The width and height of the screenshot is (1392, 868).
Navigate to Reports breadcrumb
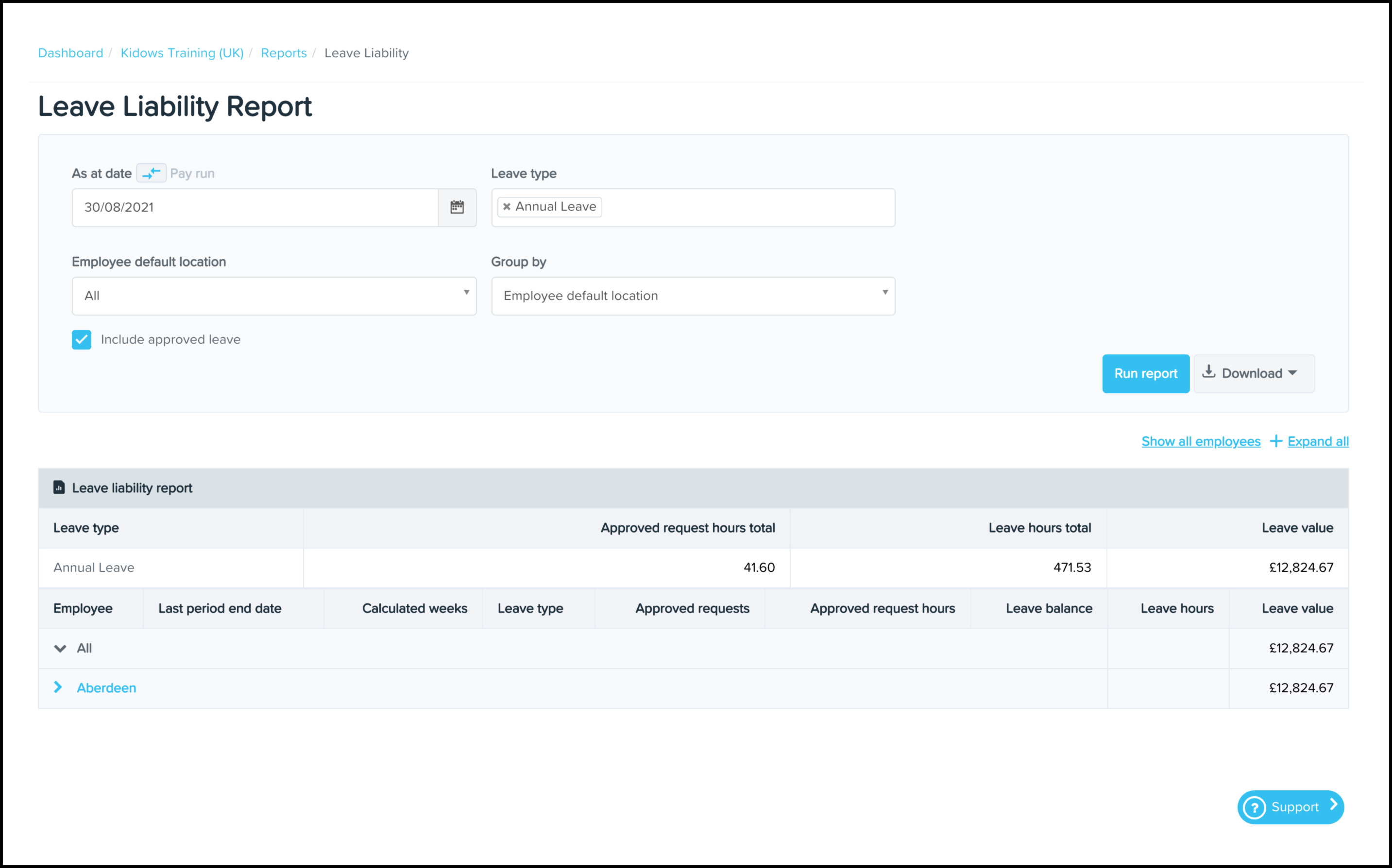coord(284,53)
